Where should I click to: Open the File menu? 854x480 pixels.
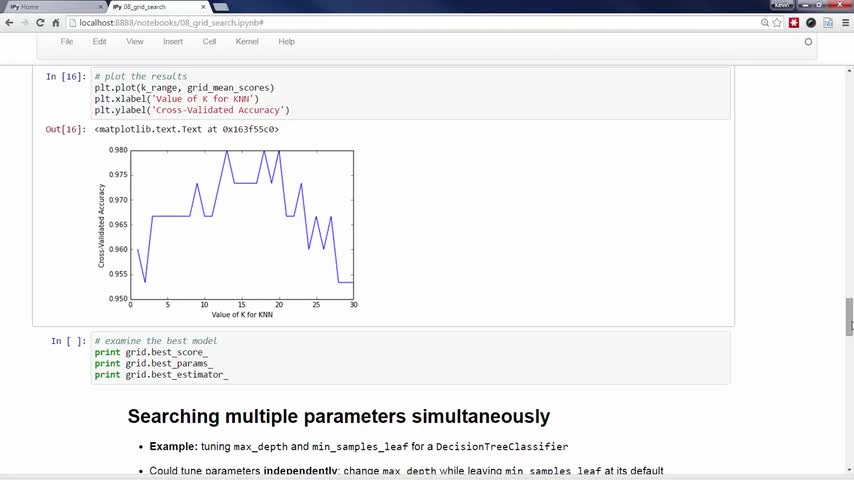66,41
